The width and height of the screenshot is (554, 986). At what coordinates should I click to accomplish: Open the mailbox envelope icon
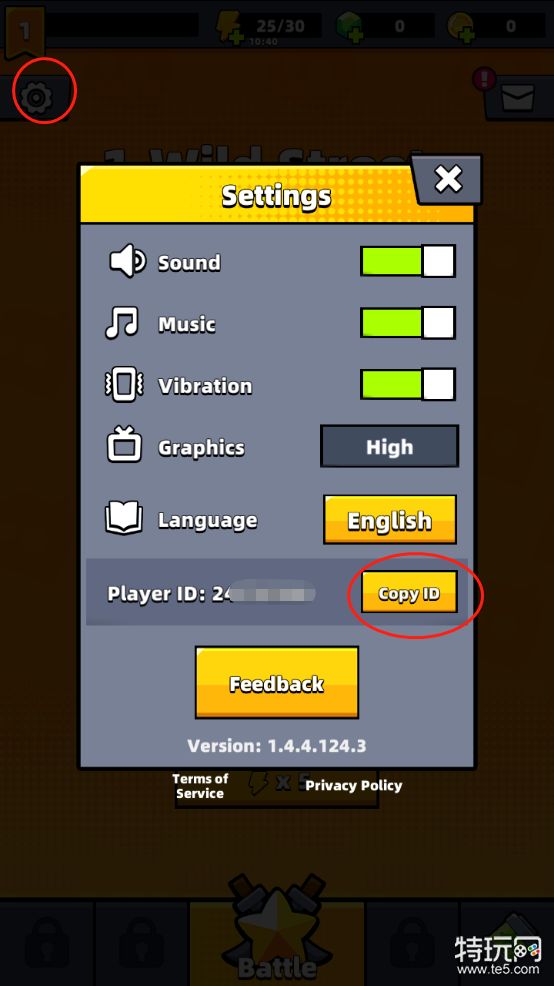518,98
